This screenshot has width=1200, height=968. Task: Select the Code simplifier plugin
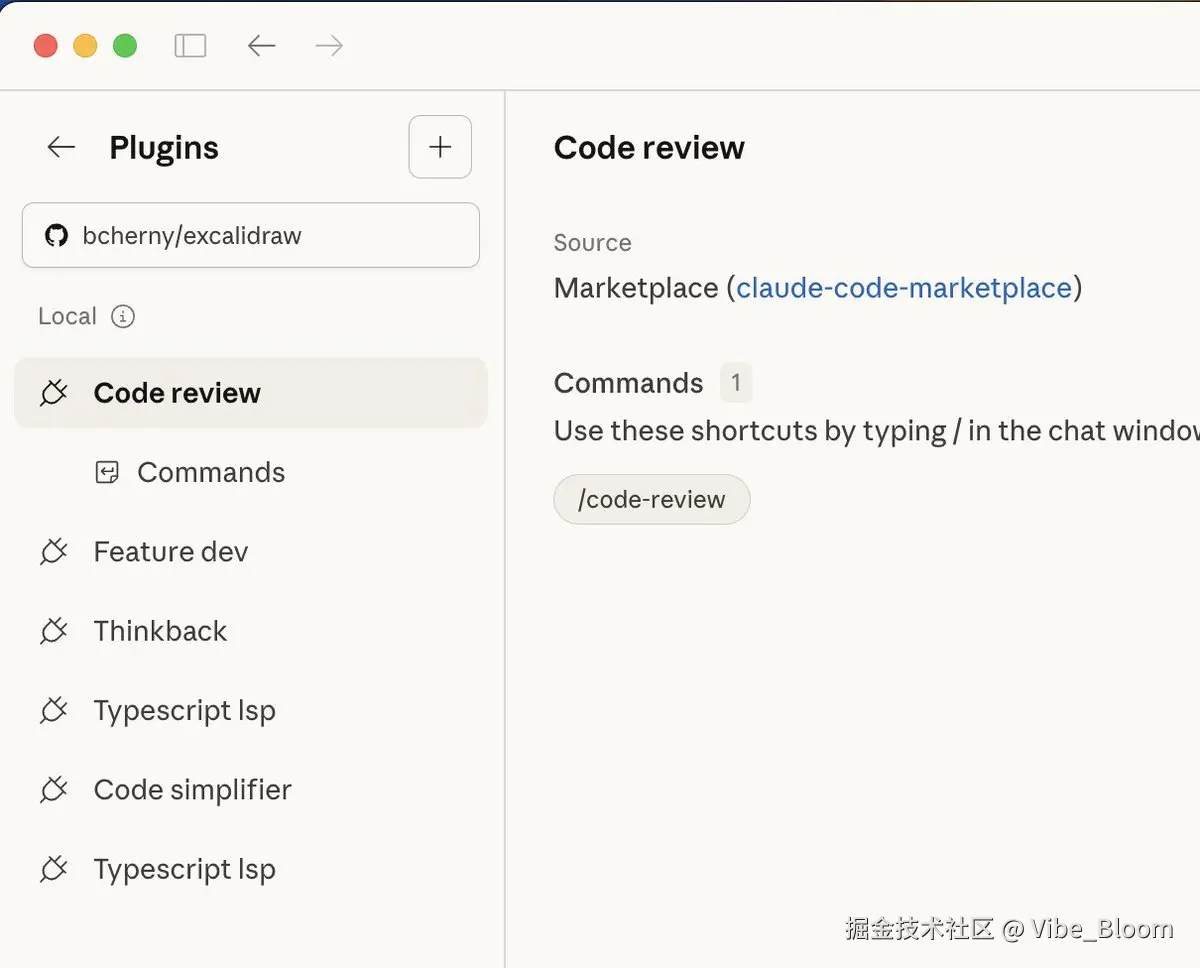pos(192,790)
